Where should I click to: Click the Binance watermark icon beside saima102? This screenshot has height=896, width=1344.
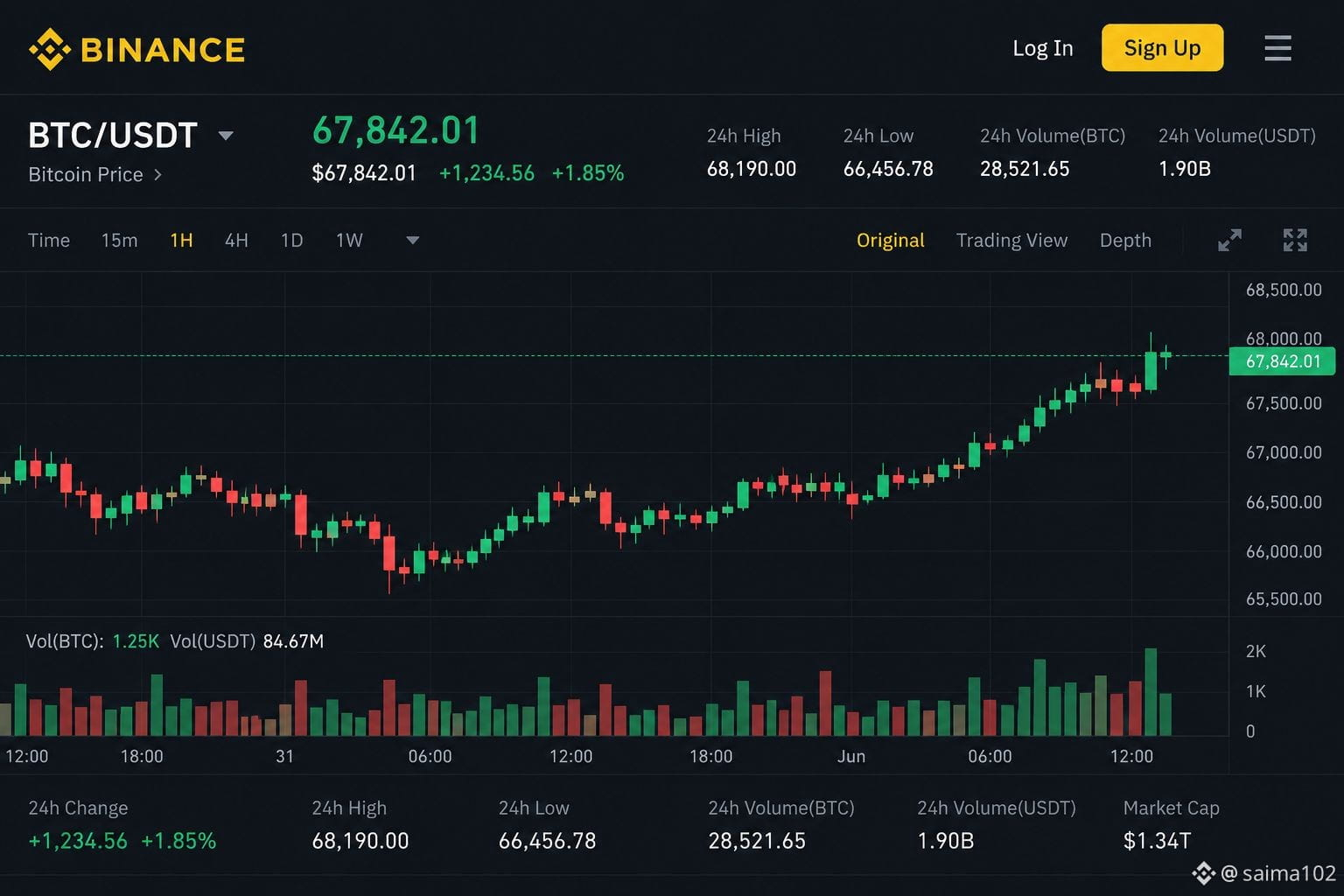click(1203, 872)
